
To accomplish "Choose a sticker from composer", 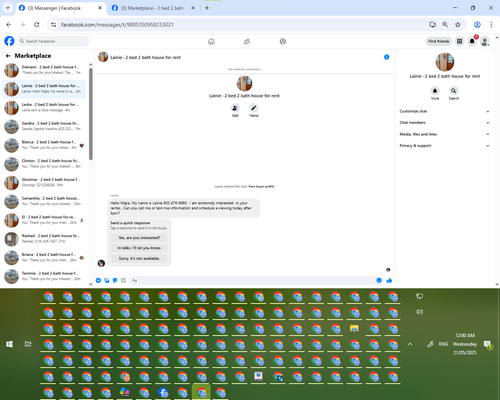I will tap(115, 280).
